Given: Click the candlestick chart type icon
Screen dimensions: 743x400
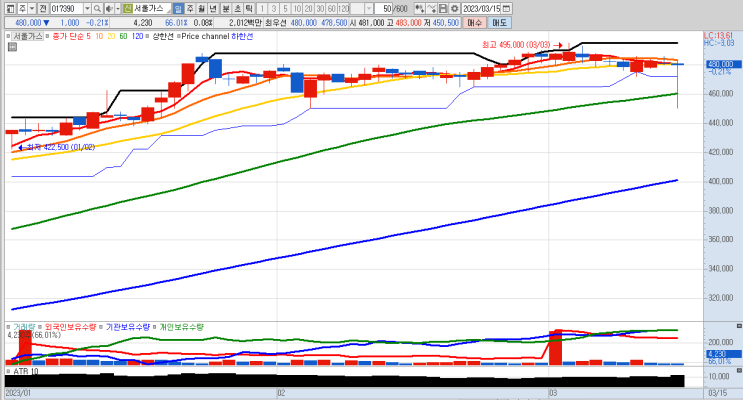Looking at the screenshot, I should 420,9.
